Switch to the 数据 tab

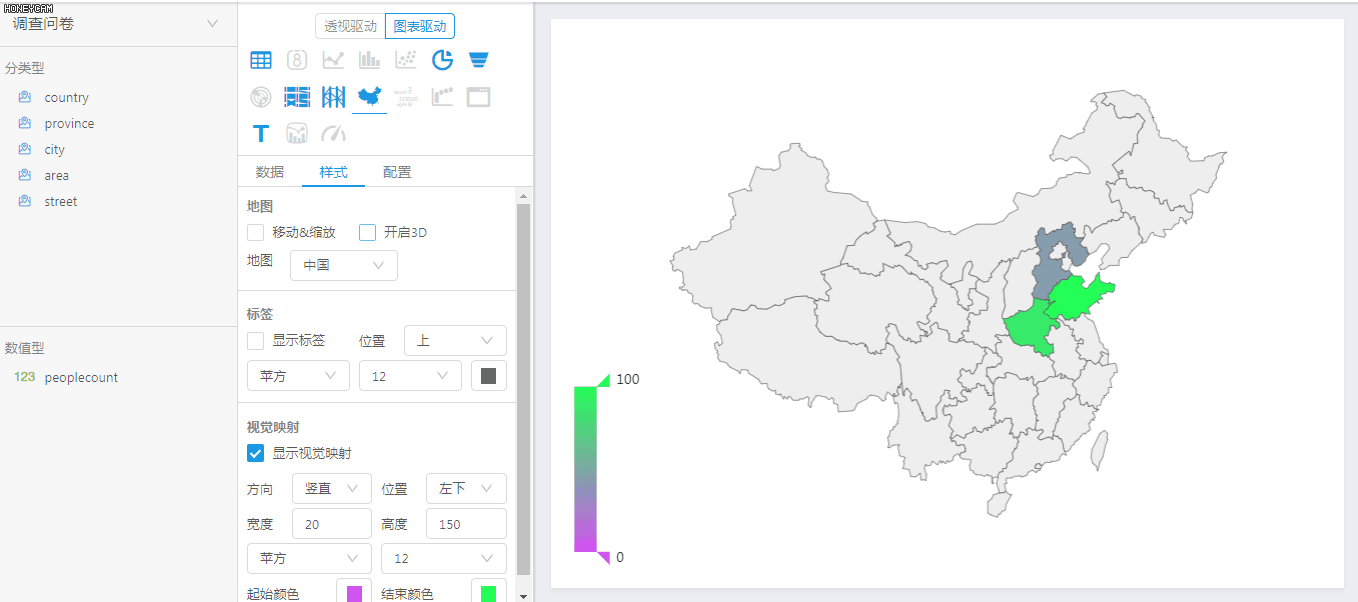tap(270, 172)
